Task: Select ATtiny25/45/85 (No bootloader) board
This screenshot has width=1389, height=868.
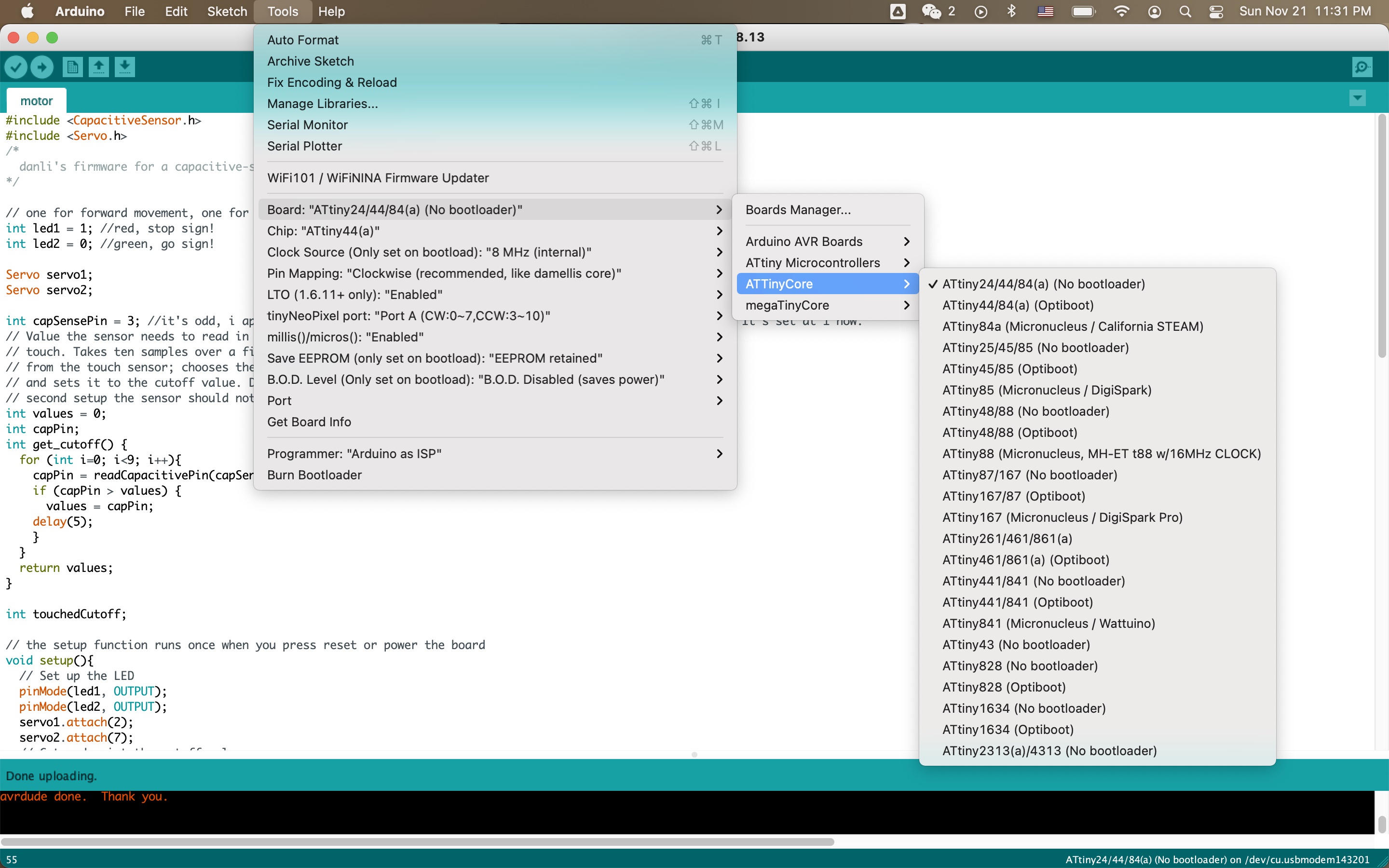Action: (1097, 348)
